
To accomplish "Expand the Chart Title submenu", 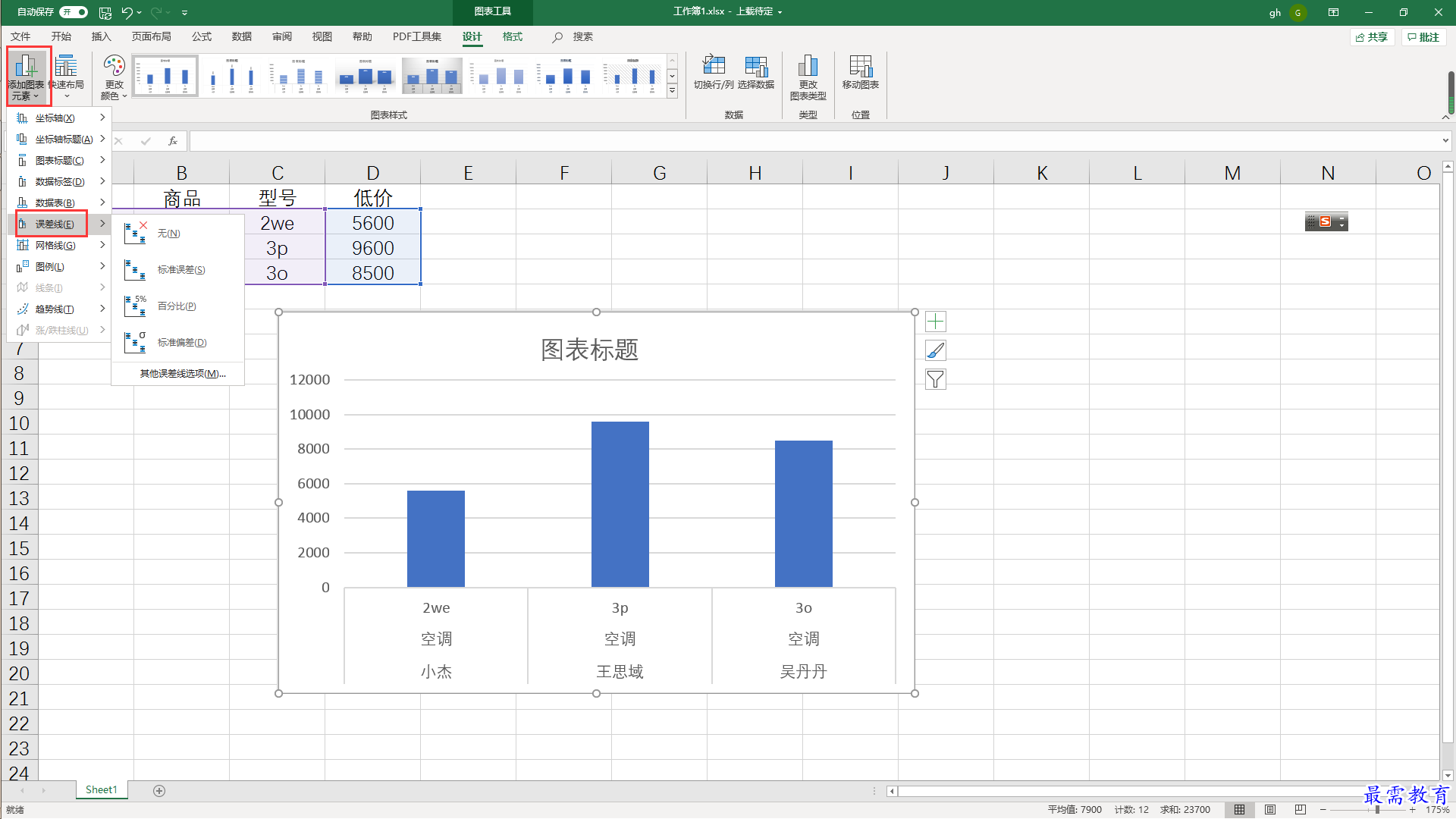I will click(60, 161).
